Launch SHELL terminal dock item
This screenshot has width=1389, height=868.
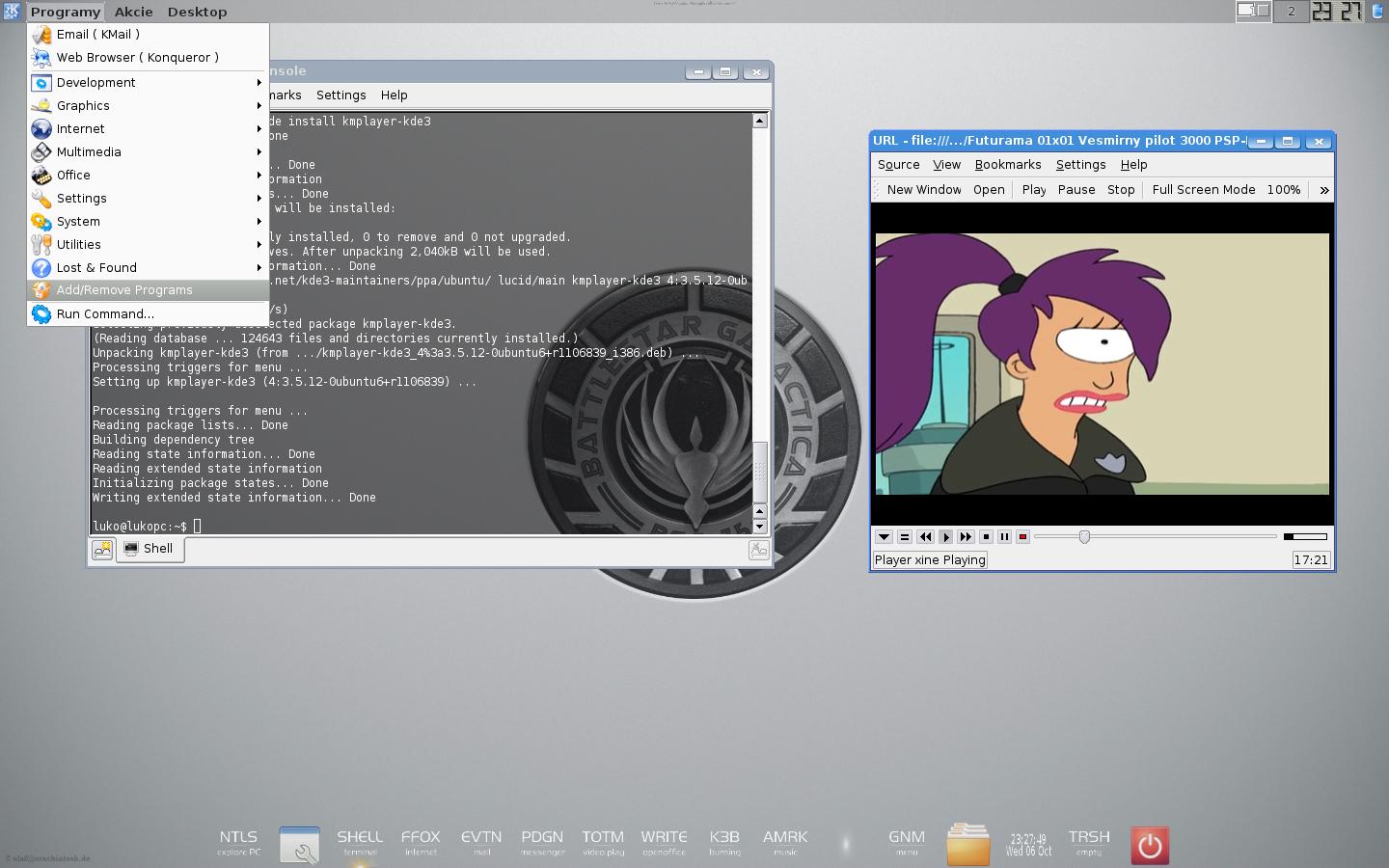(x=360, y=843)
